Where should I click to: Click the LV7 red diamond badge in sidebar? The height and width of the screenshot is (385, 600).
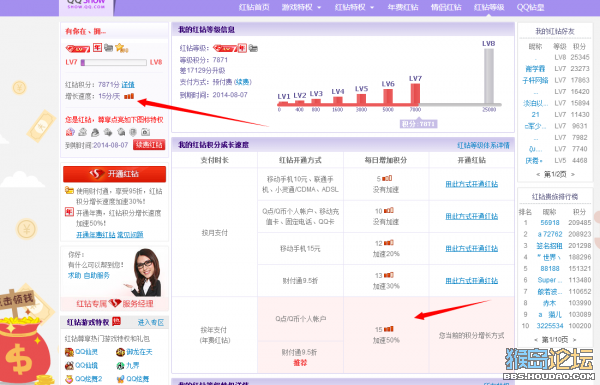click(78, 49)
